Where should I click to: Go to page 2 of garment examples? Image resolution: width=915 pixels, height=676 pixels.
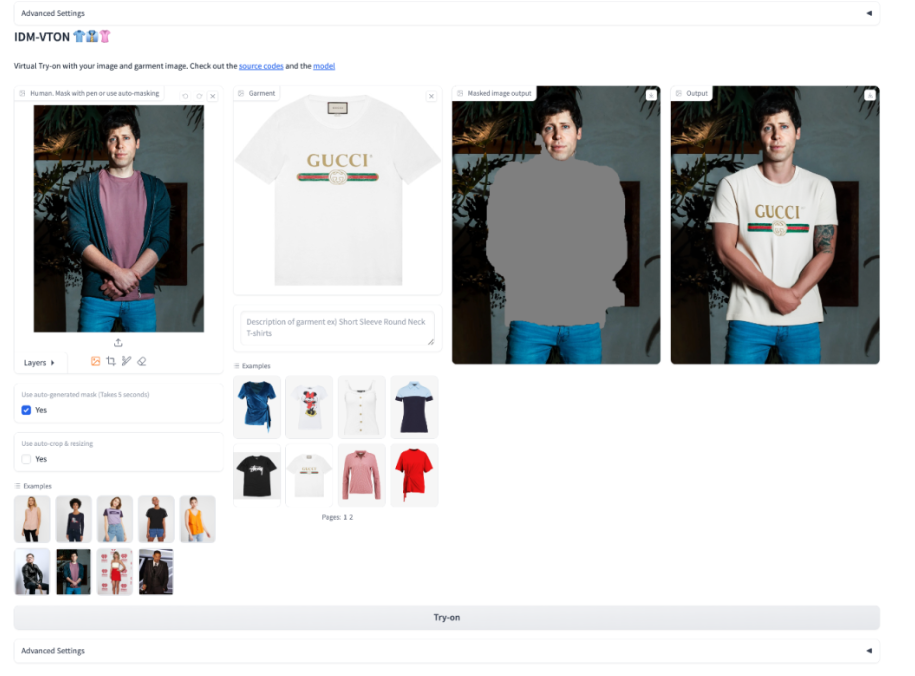350,517
